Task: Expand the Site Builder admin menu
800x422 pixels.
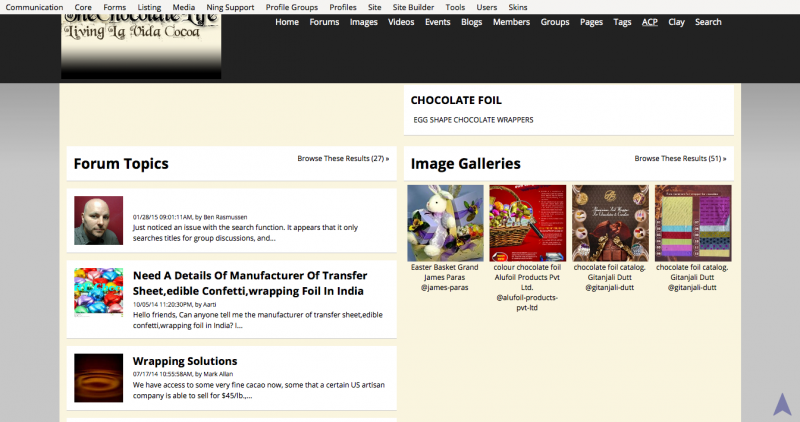Action: tap(413, 7)
